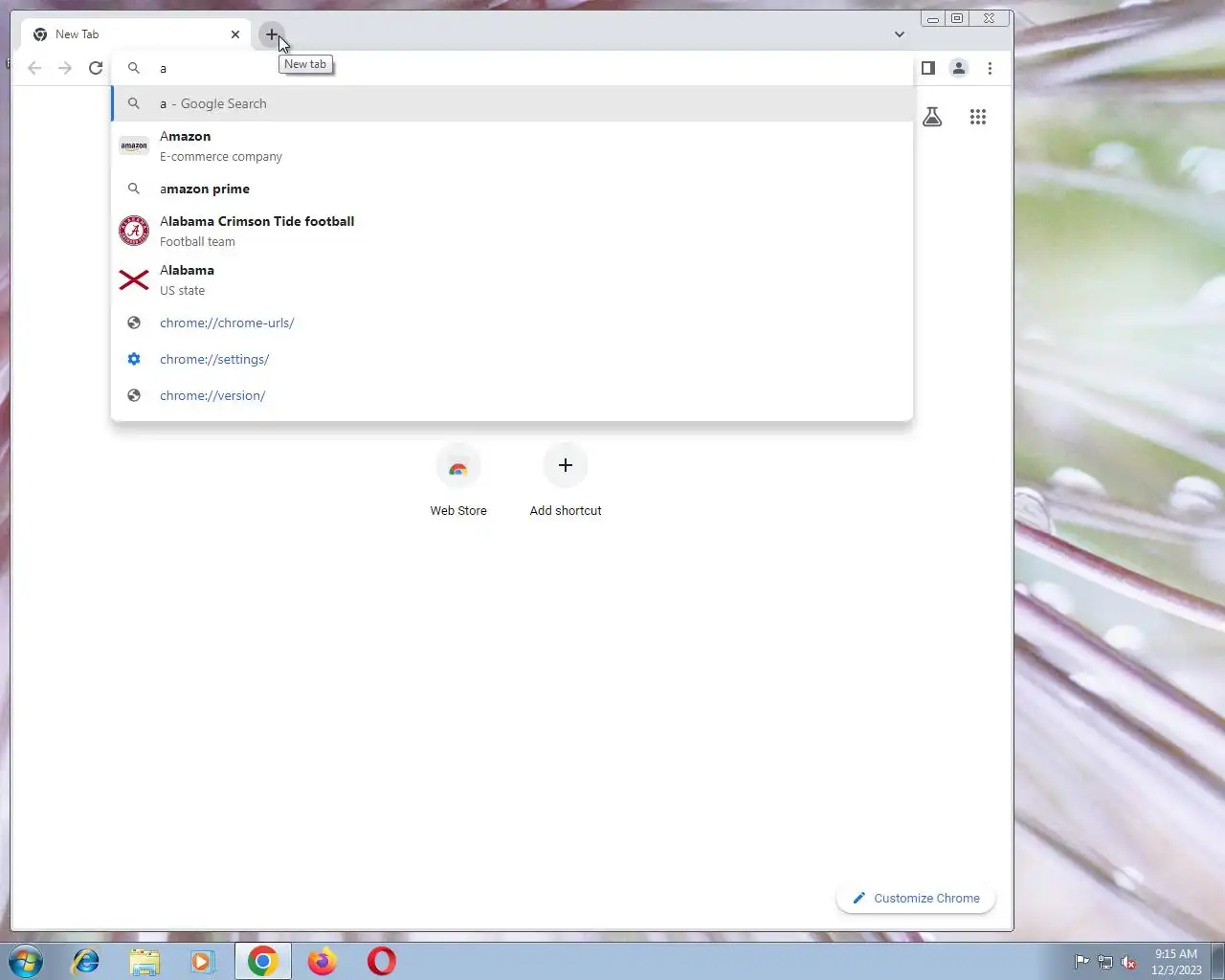Click the network tray icon

coord(1105,962)
